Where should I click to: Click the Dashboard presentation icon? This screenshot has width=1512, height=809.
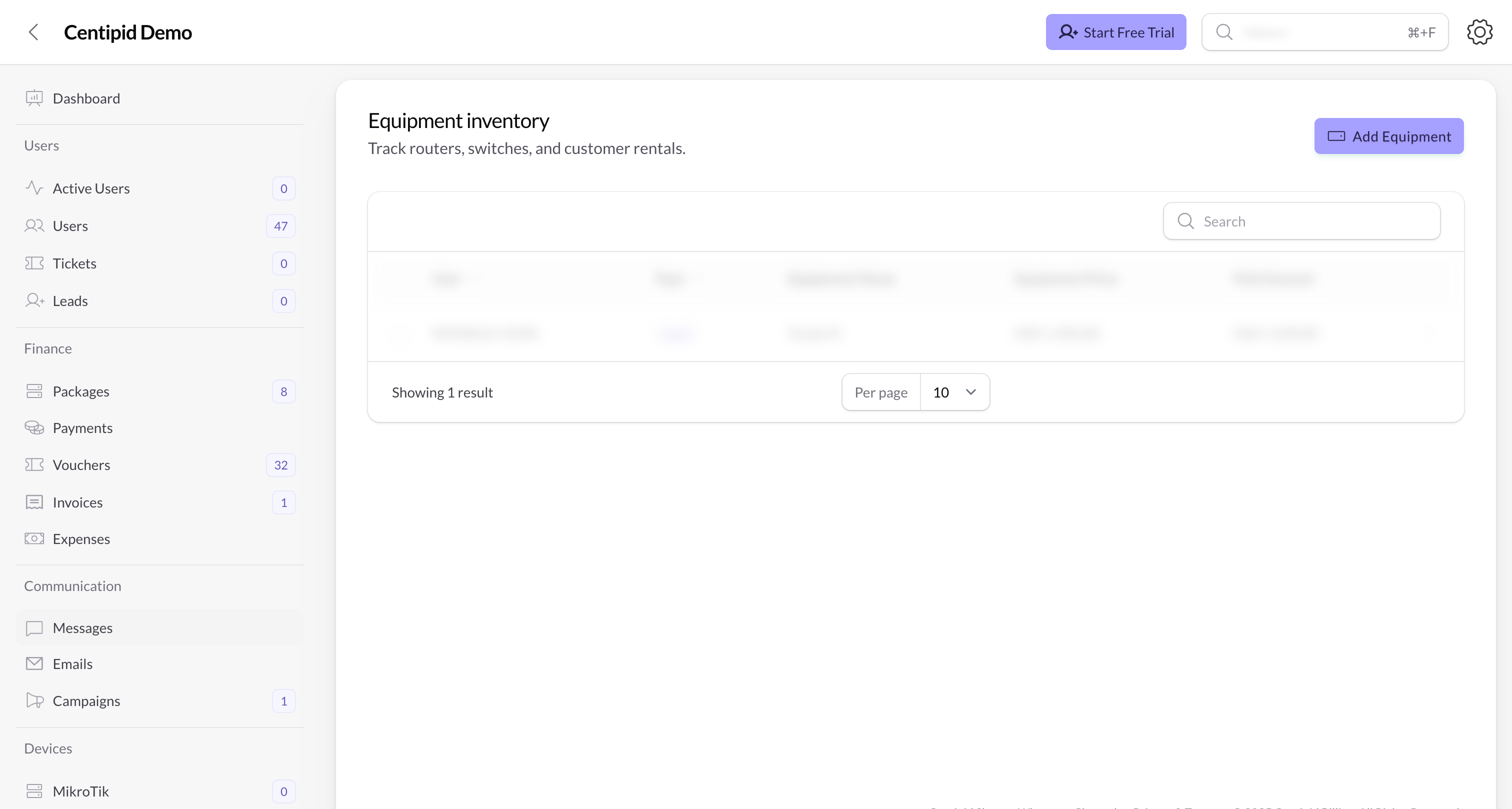(34, 98)
